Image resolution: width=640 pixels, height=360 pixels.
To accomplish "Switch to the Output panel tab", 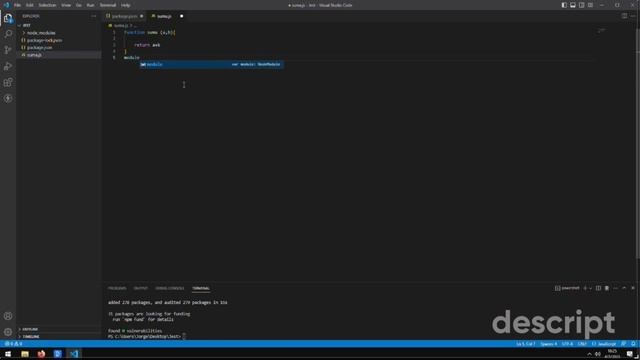I will 141,288.
